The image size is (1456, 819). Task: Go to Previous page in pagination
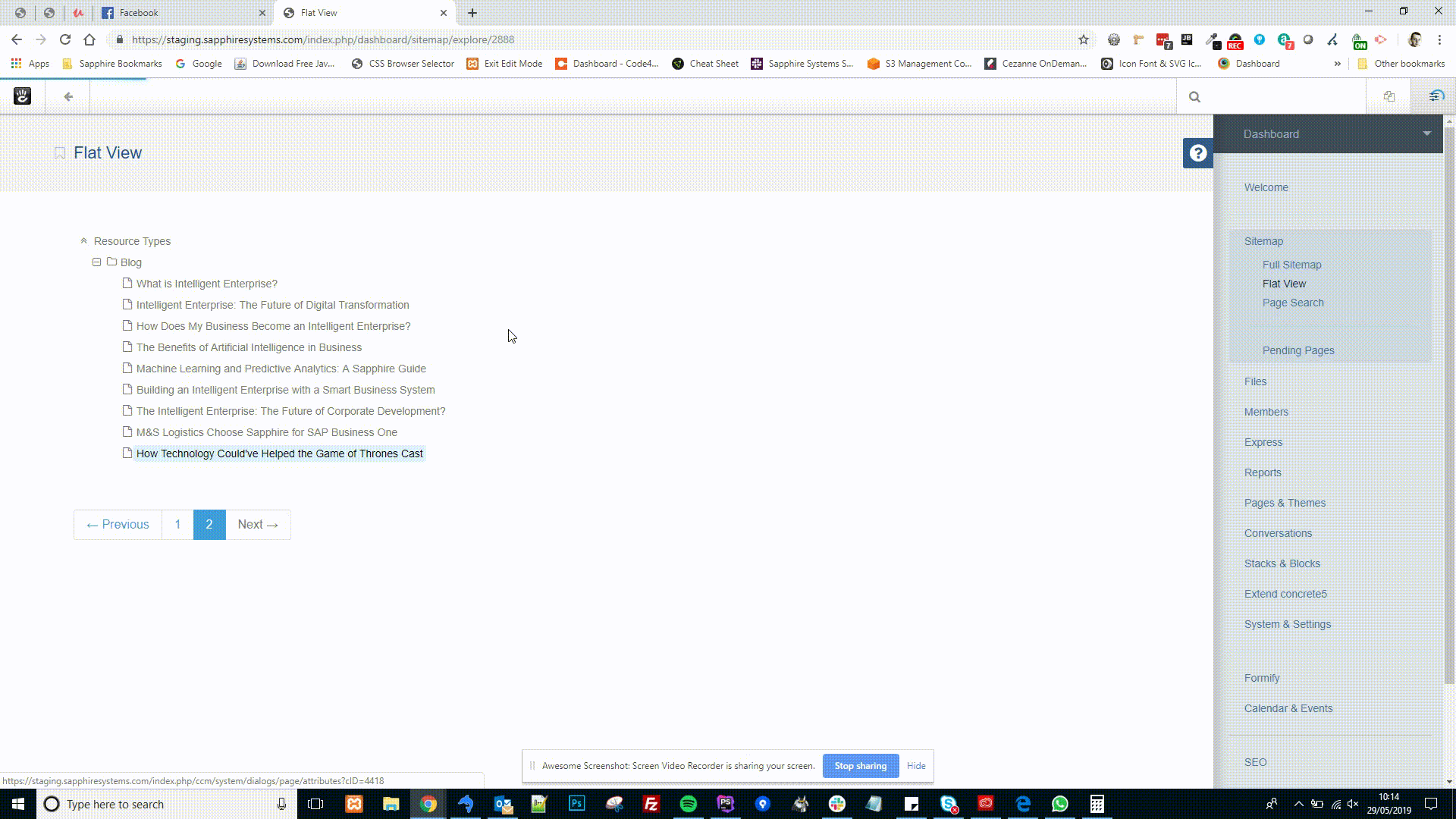coord(118,525)
